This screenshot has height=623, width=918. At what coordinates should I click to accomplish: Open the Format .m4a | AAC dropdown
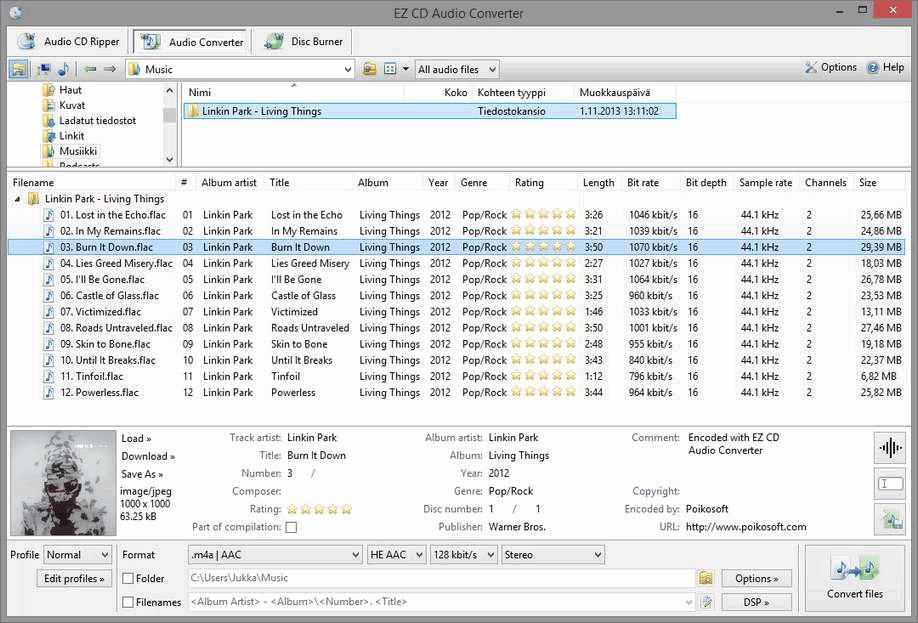coord(275,554)
